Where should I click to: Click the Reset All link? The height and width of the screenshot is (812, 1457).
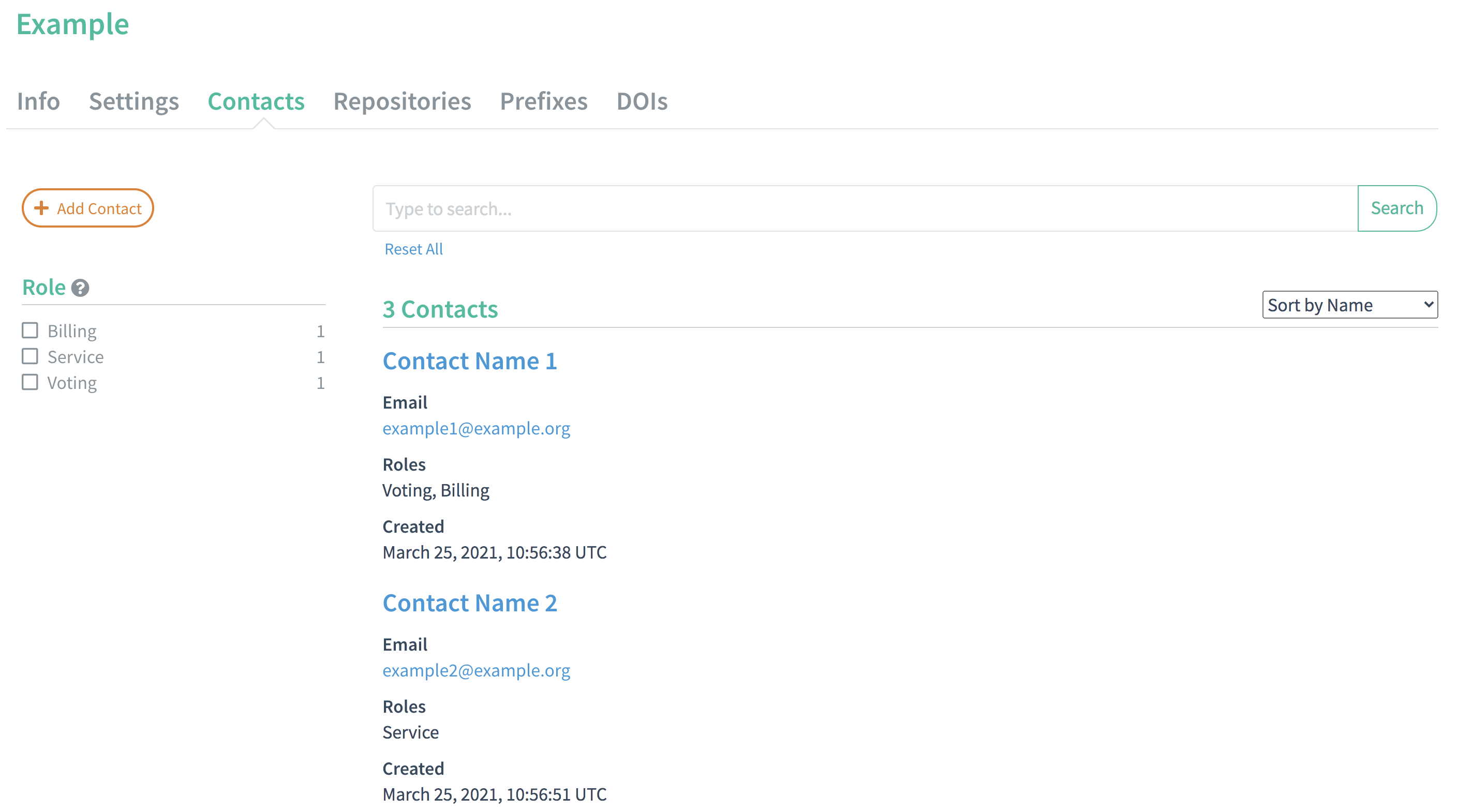tap(413, 249)
